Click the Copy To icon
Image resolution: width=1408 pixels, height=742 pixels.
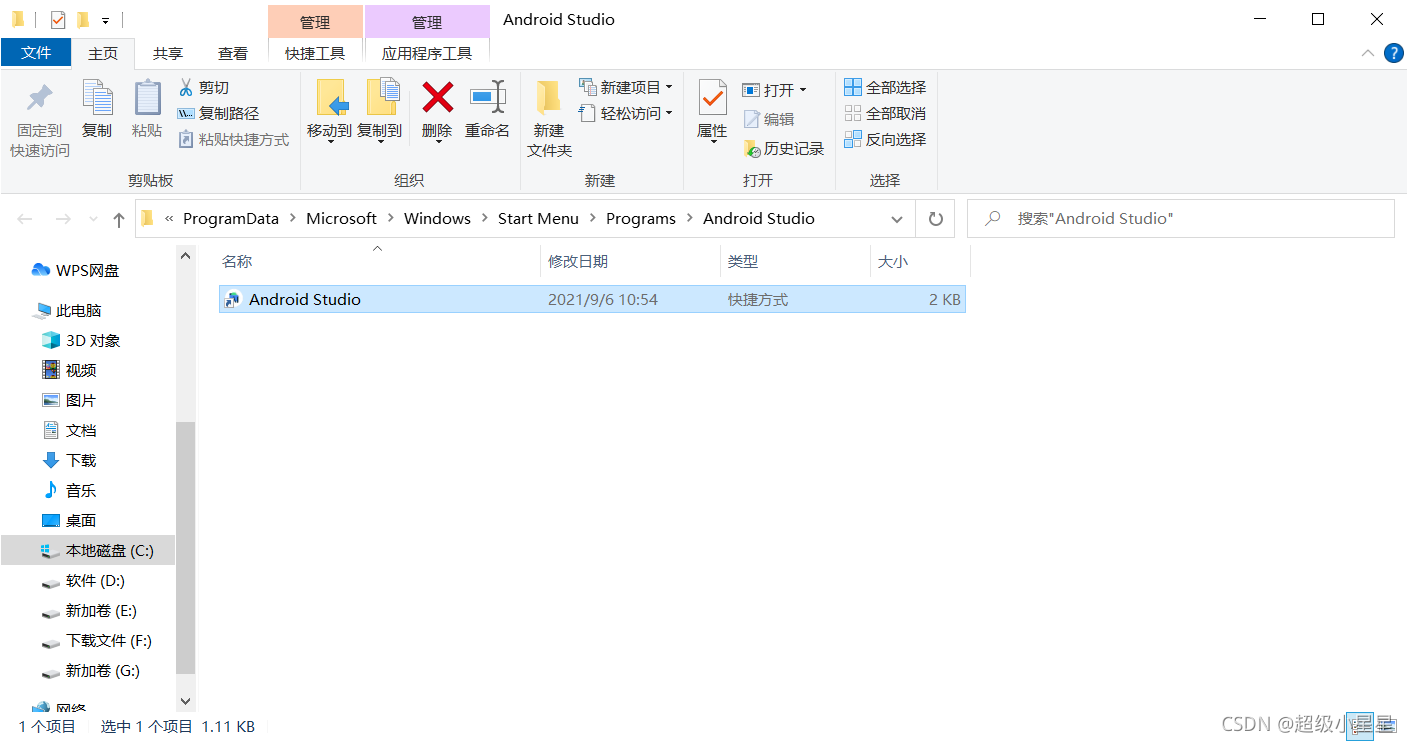[x=381, y=98]
